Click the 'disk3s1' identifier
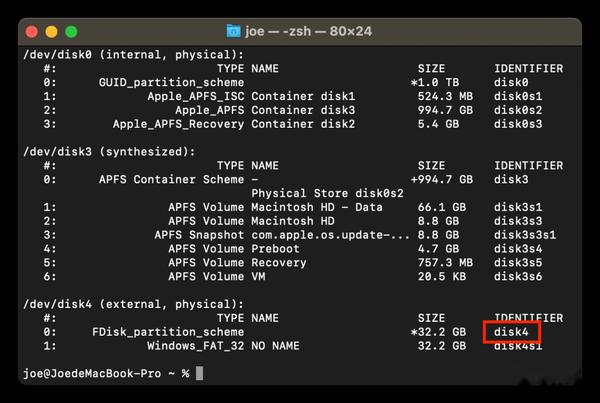The width and height of the screenshot is (600, 403). pos(518,207)
